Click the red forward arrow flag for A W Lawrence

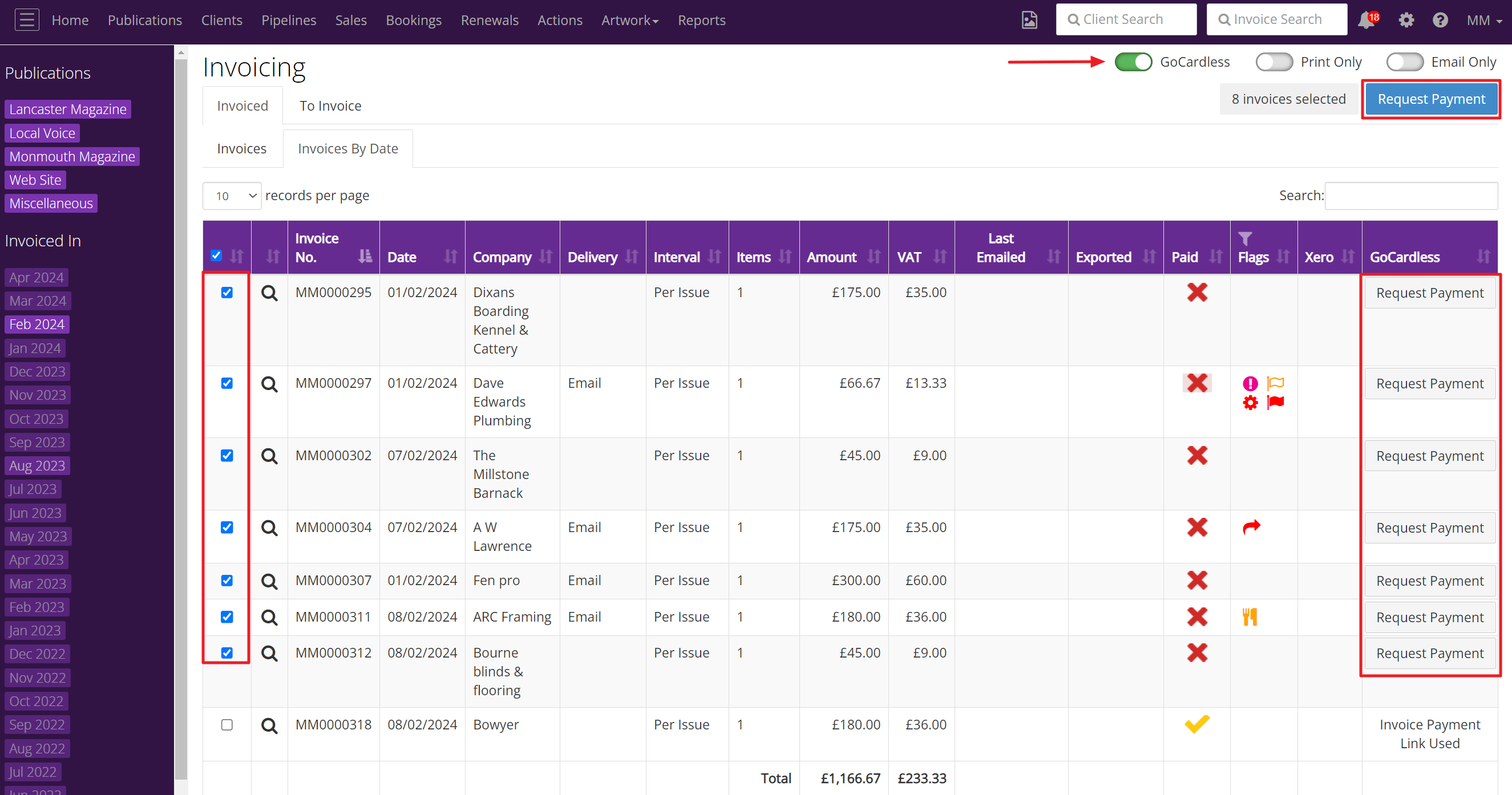click(x=1251, y=527)
